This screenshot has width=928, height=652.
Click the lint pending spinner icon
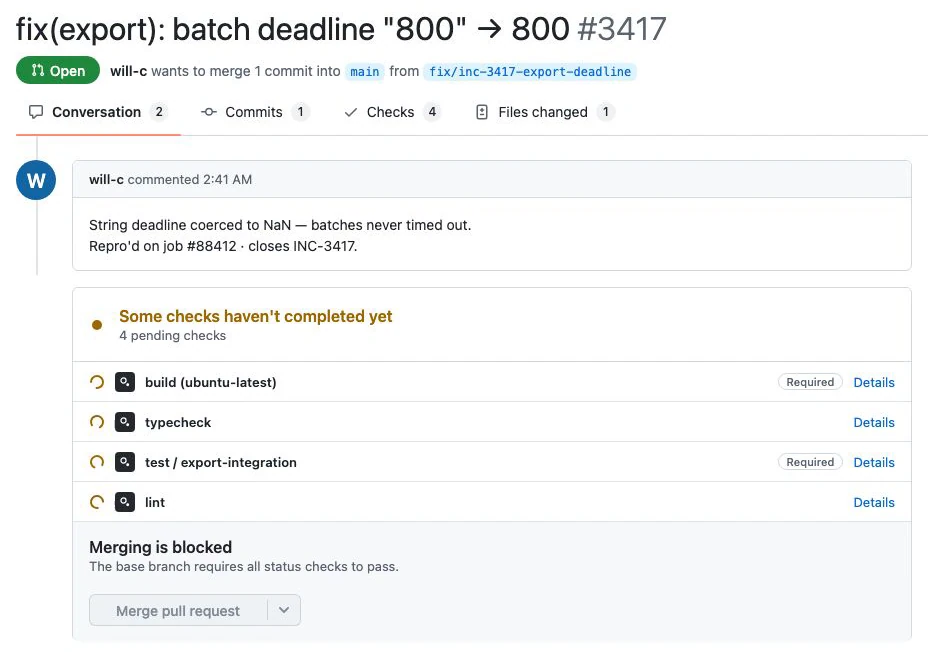tap(97, 502)
